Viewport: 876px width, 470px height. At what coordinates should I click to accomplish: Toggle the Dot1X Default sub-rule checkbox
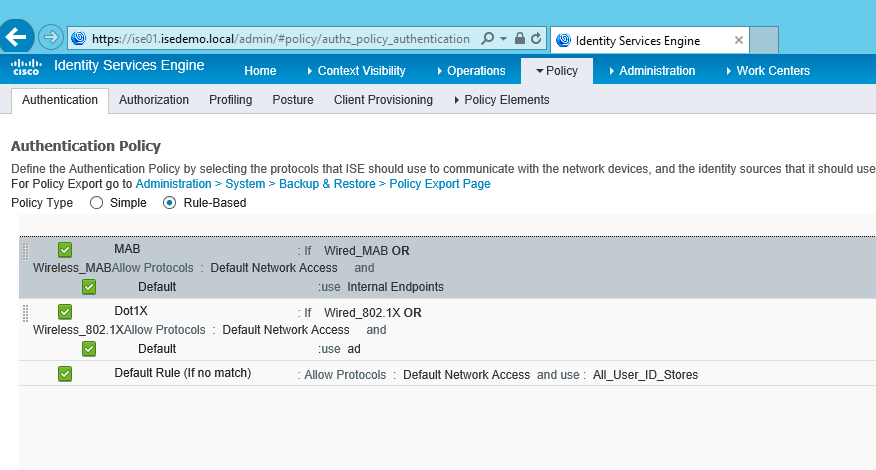pos(89,349)
